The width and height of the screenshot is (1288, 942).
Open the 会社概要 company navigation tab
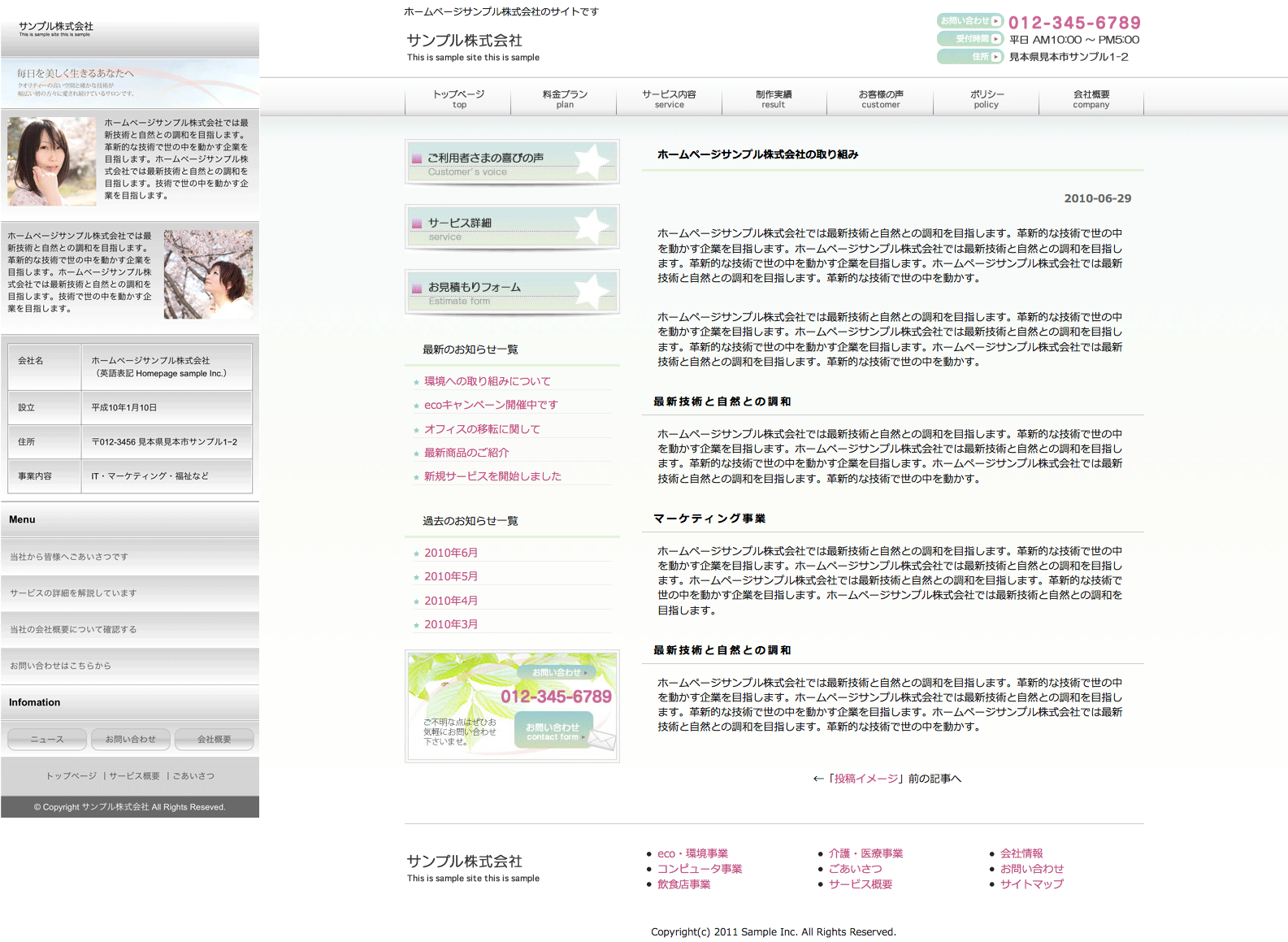pos(1091,98)
